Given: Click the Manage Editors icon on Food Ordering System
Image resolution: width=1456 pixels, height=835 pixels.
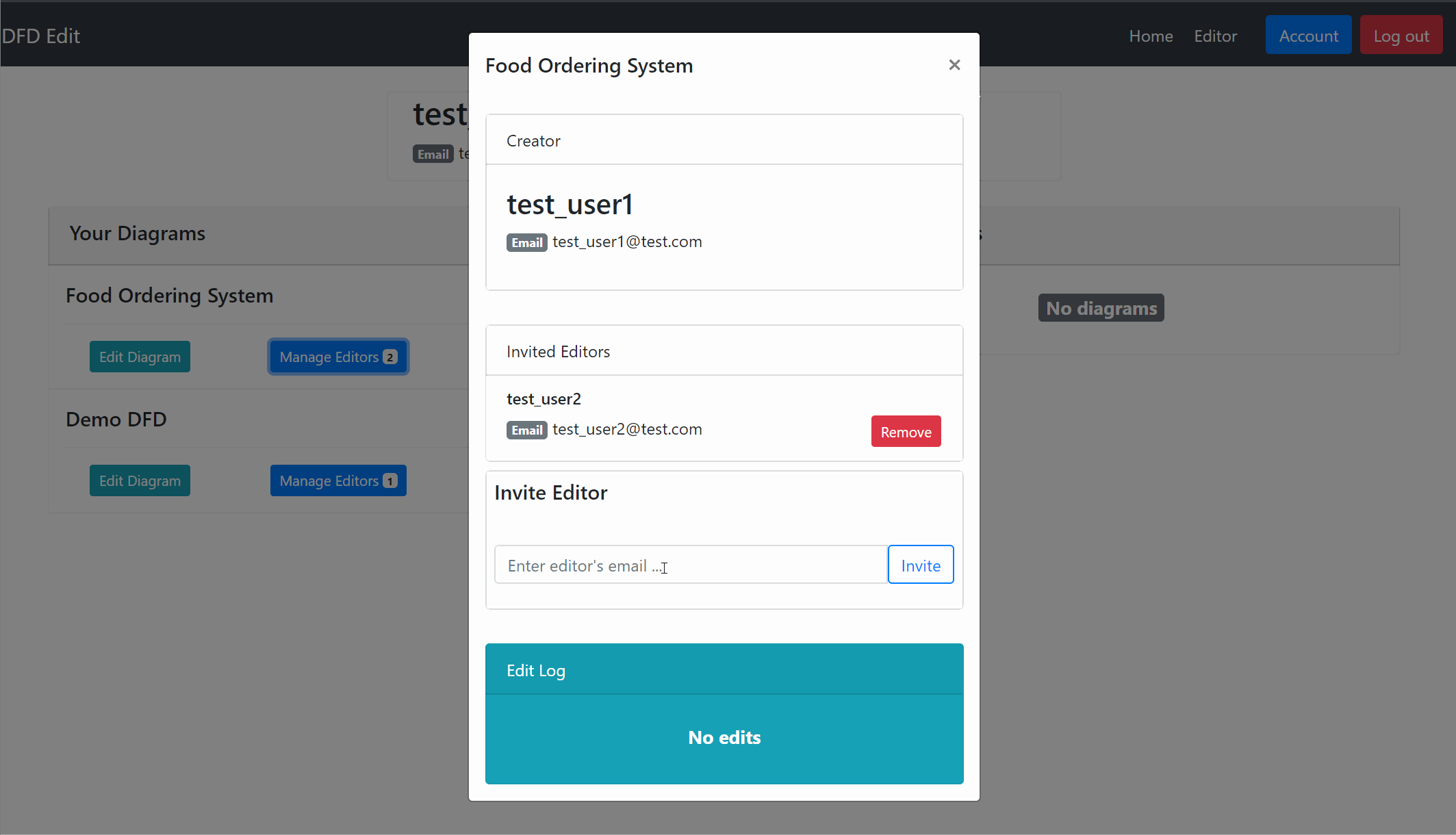Looking at the screenshot, I should click(338, 357).
